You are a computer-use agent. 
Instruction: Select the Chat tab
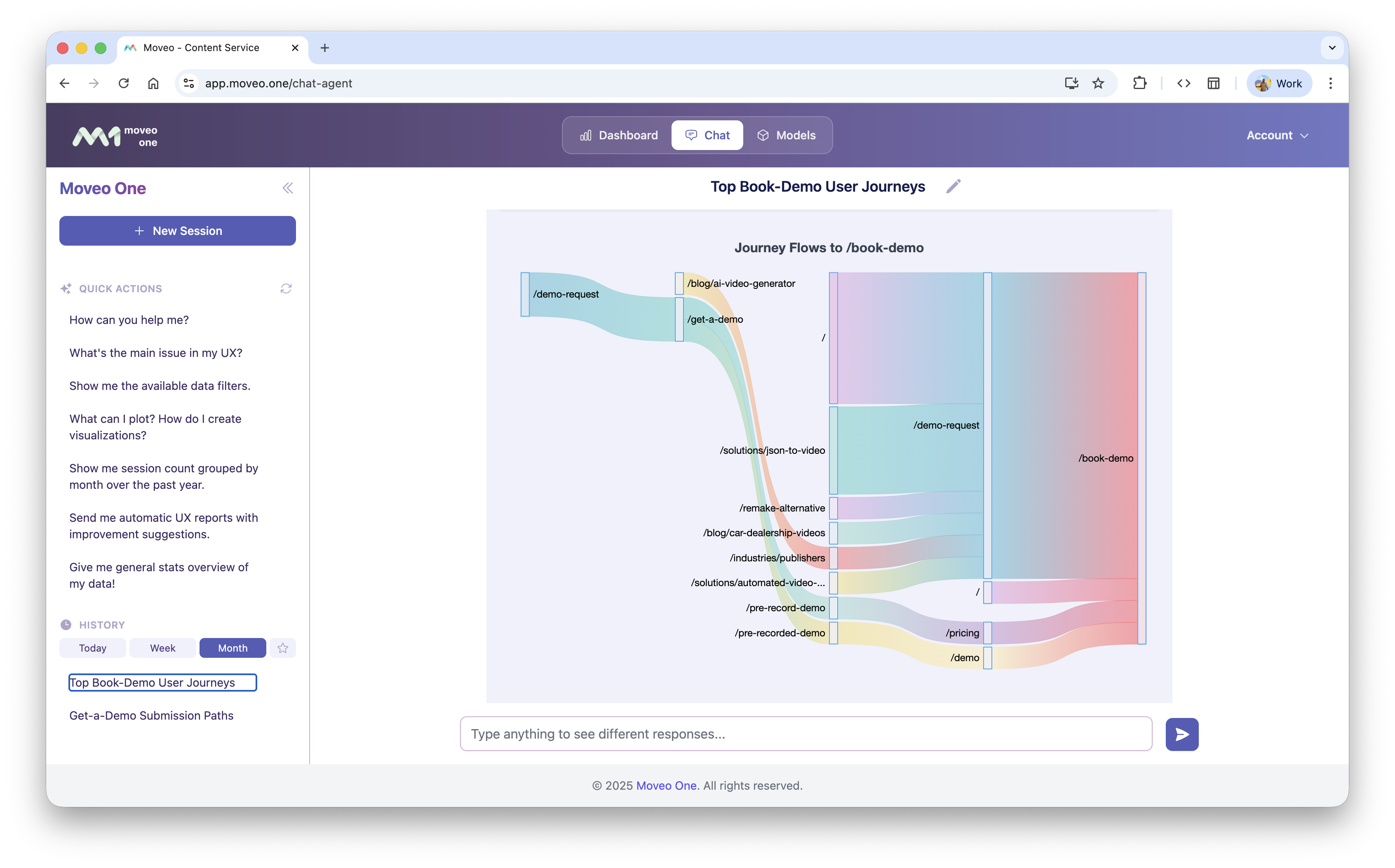(707, 135)
